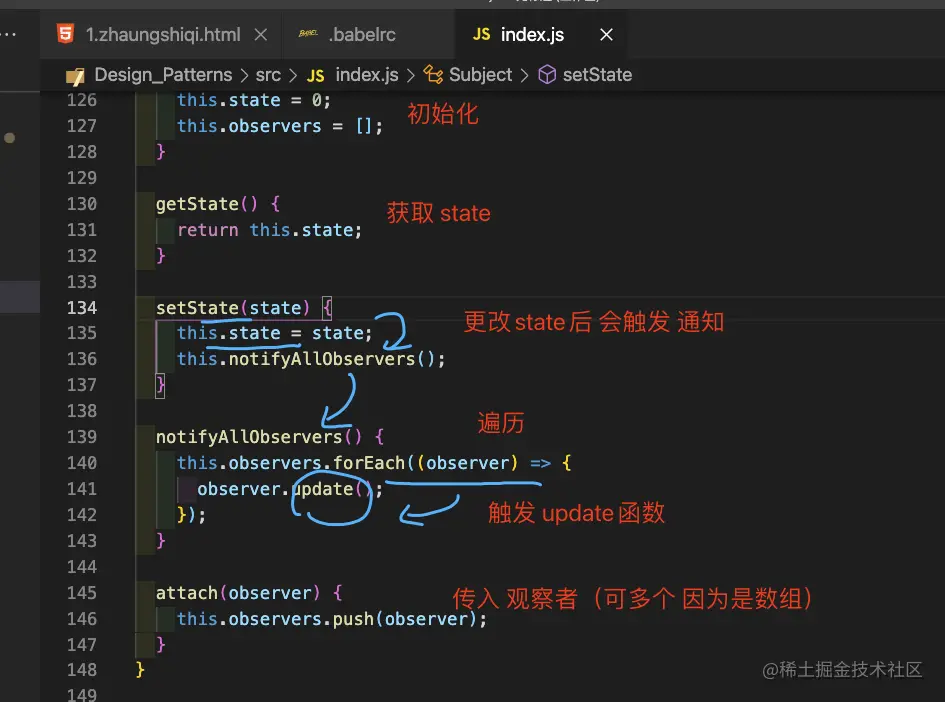
Task: Click line number 134 in gutter
Action: coord(81,308)
